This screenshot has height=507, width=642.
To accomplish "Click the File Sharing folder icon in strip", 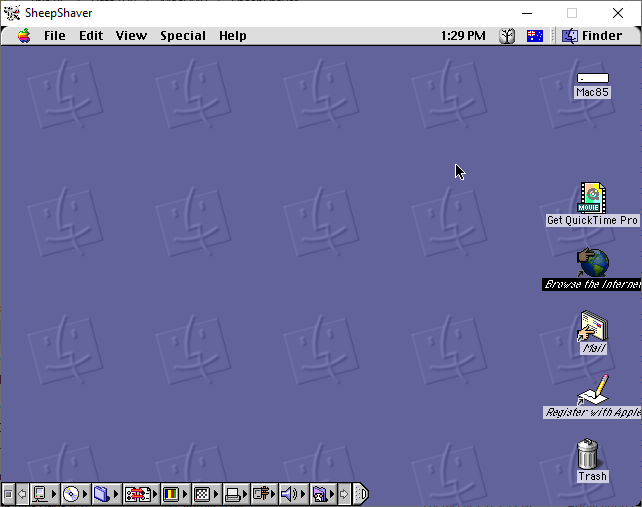I will pos(102,494).
